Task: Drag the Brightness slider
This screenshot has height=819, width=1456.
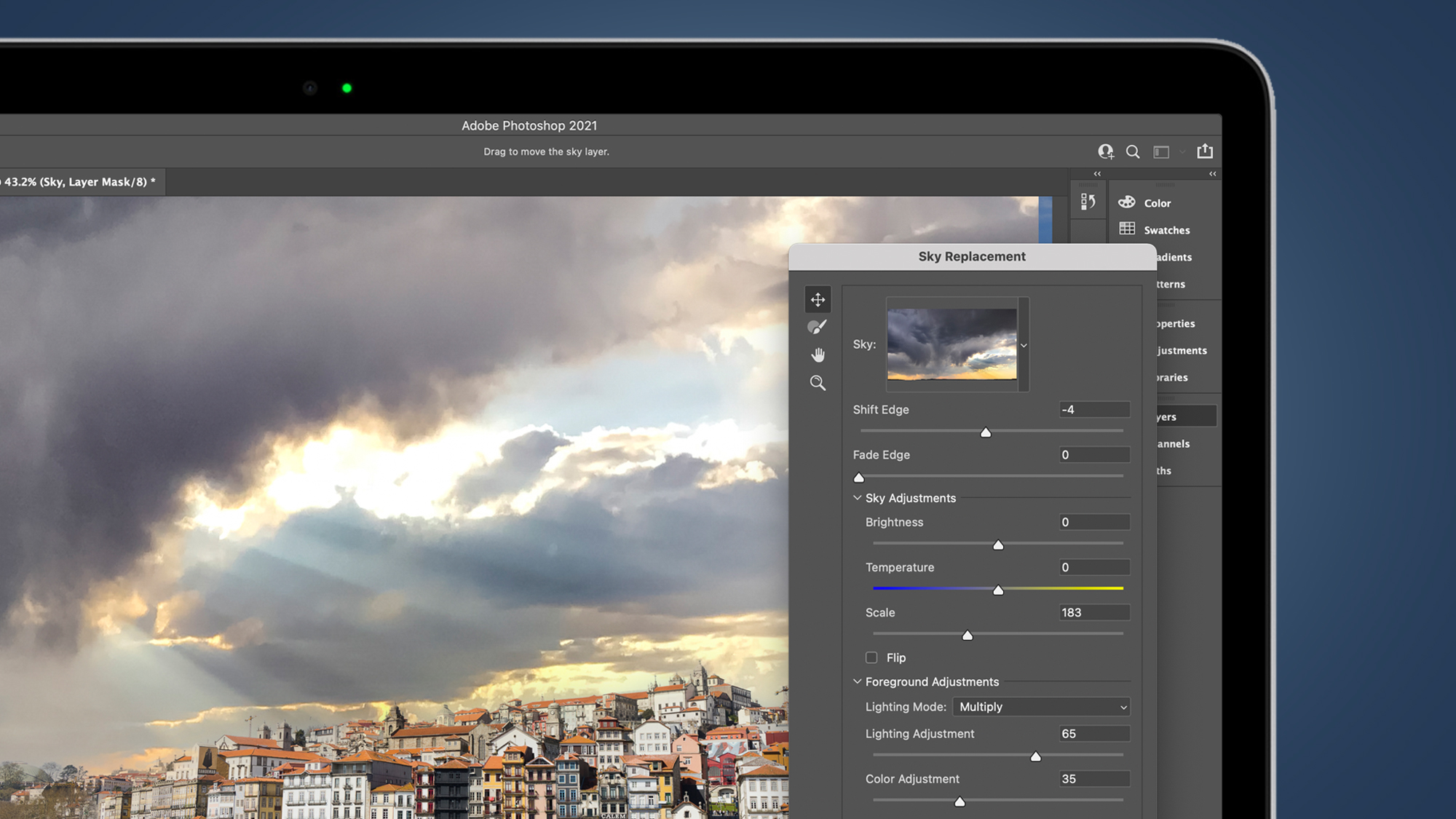Action: tap(998, 544)
